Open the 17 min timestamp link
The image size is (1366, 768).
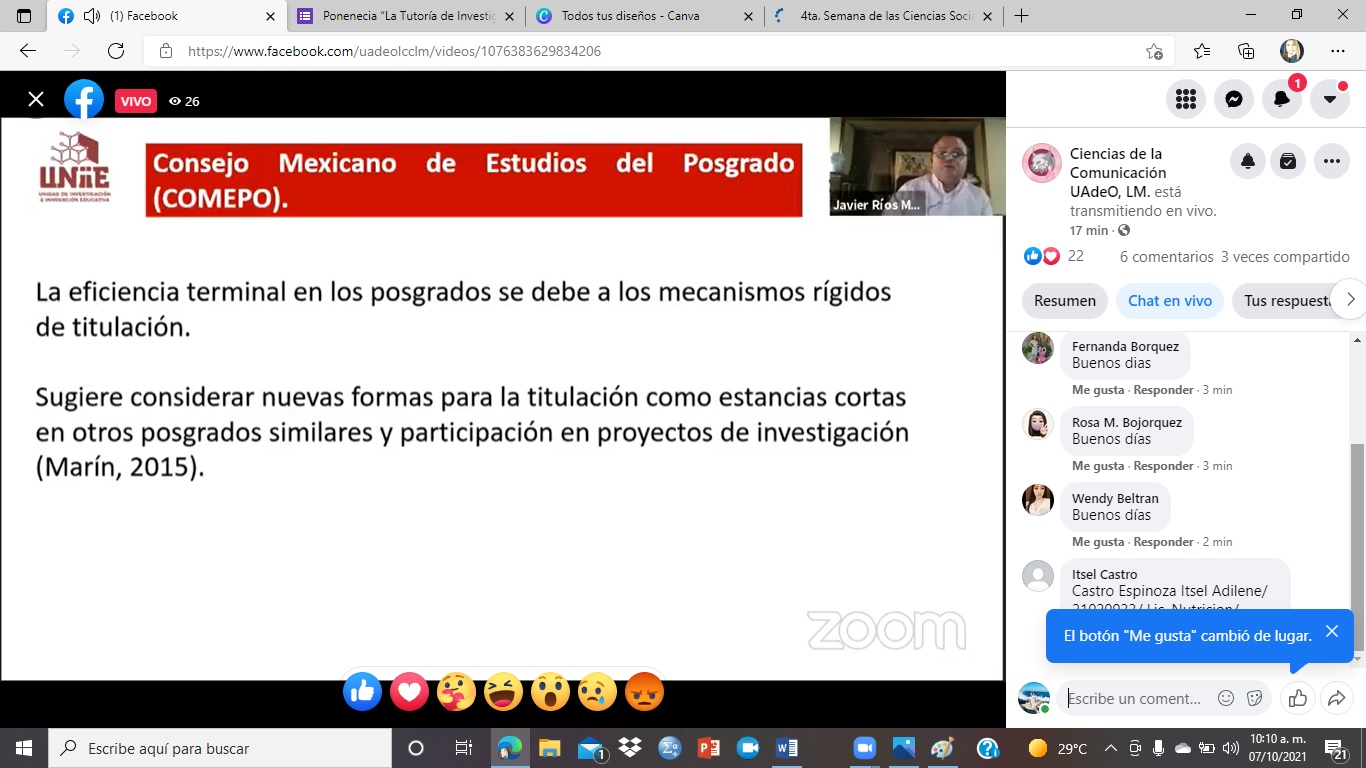pos(1089,230)
